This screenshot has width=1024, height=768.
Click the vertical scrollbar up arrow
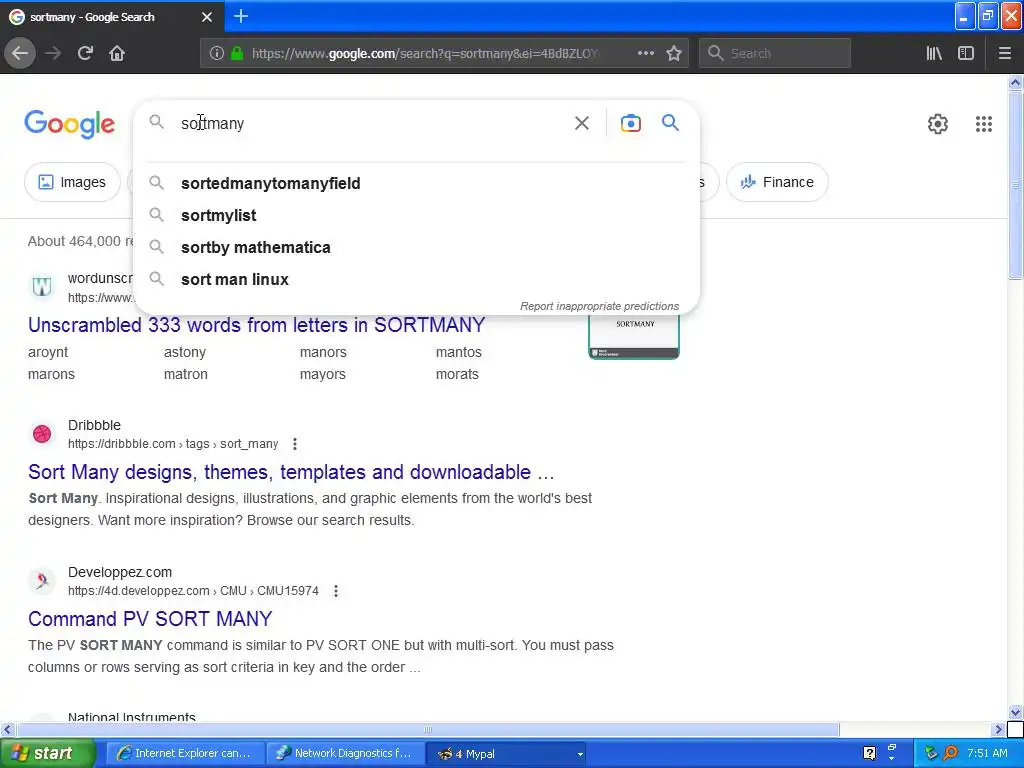click(x=1015, y=82)
